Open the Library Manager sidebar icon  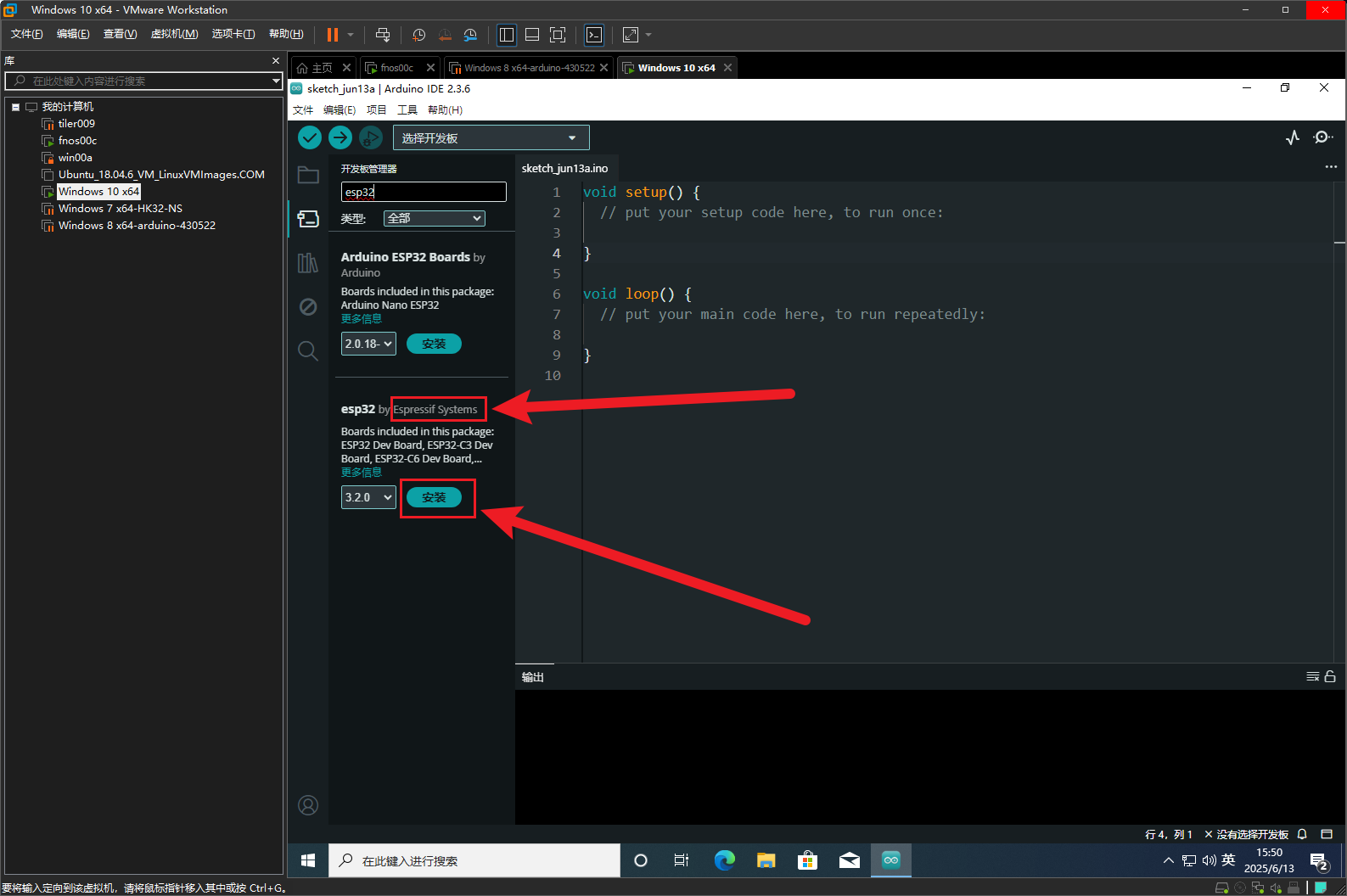(308, 263)
